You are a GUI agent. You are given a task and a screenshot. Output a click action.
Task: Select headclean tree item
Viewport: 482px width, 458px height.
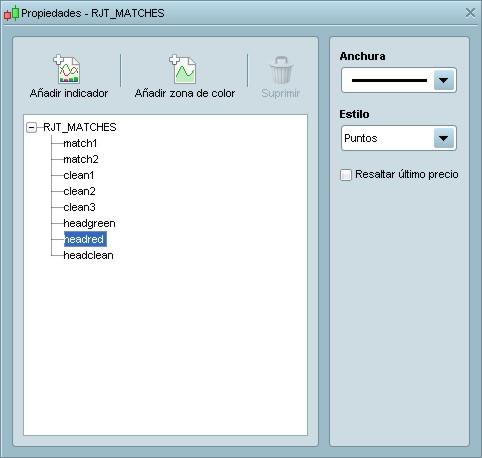[x=88, y=255]
